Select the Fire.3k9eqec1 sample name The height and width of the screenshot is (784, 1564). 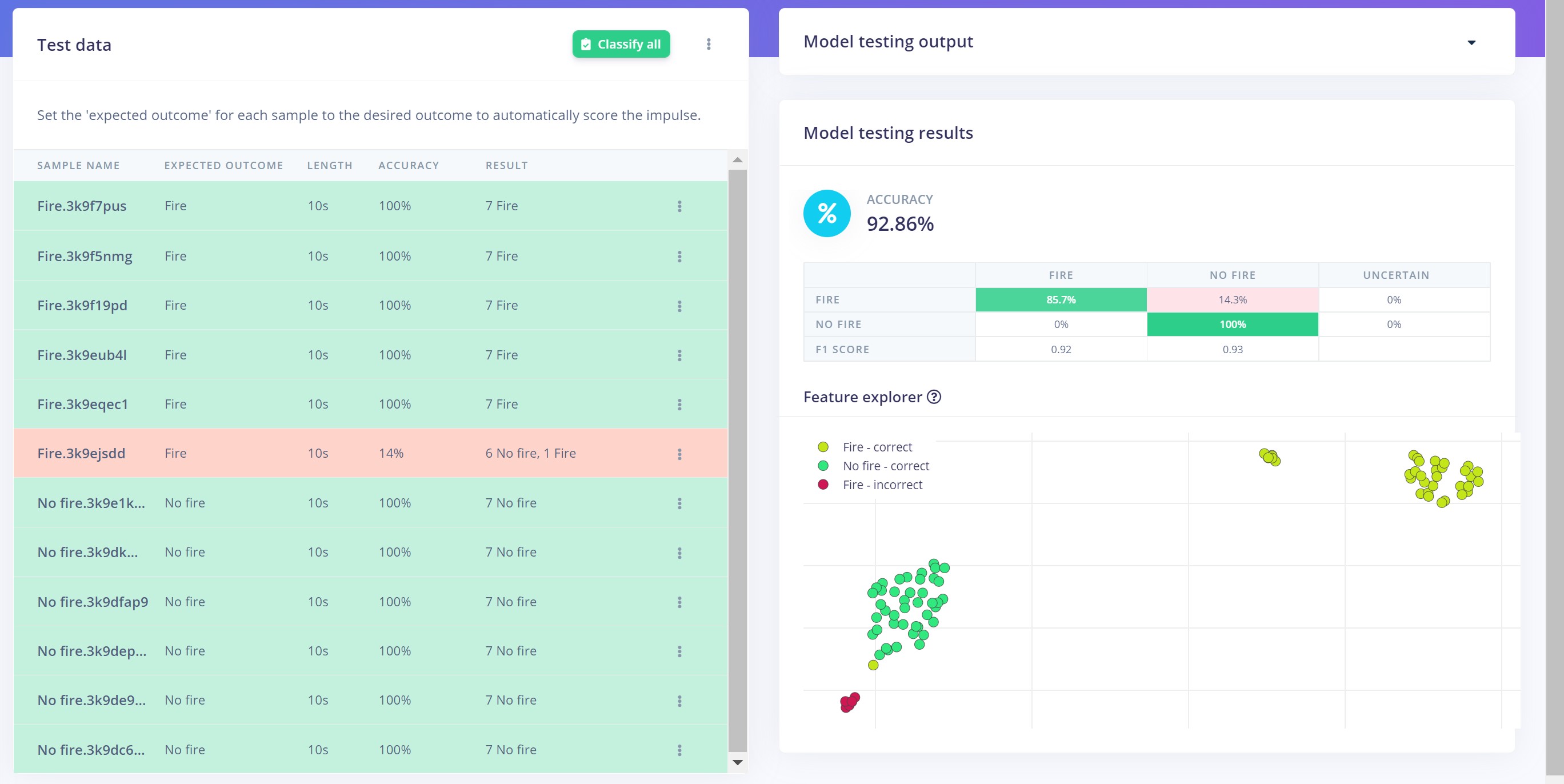coord(82,405)
